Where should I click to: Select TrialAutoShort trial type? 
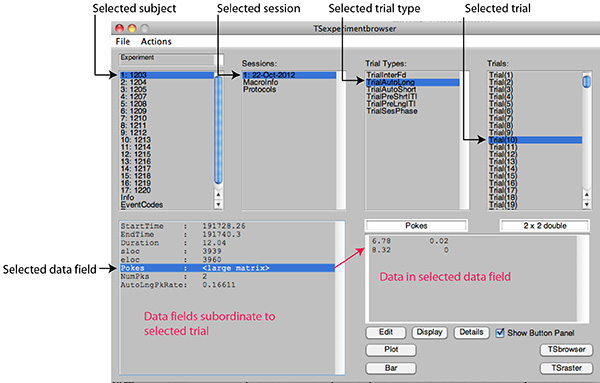[x=412, y=90]
